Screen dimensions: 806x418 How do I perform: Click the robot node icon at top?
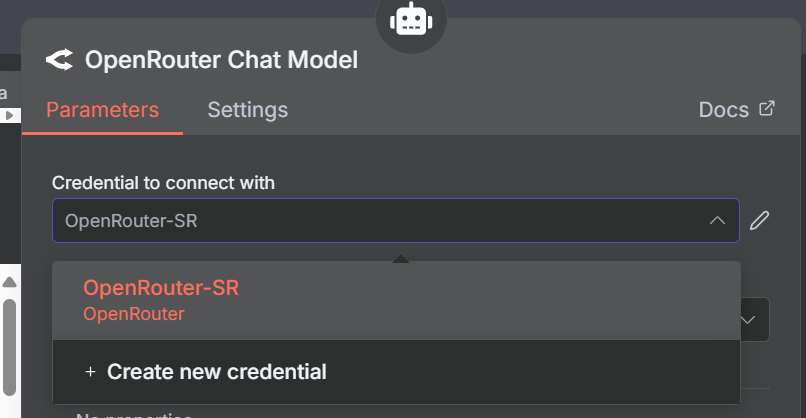(x=411, y=19)
